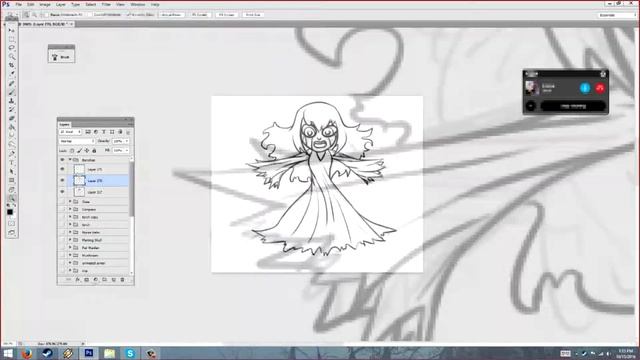Enable Zoom All Windows checkbox
This screenshot has height=360, width=640.
click(91, 15)
